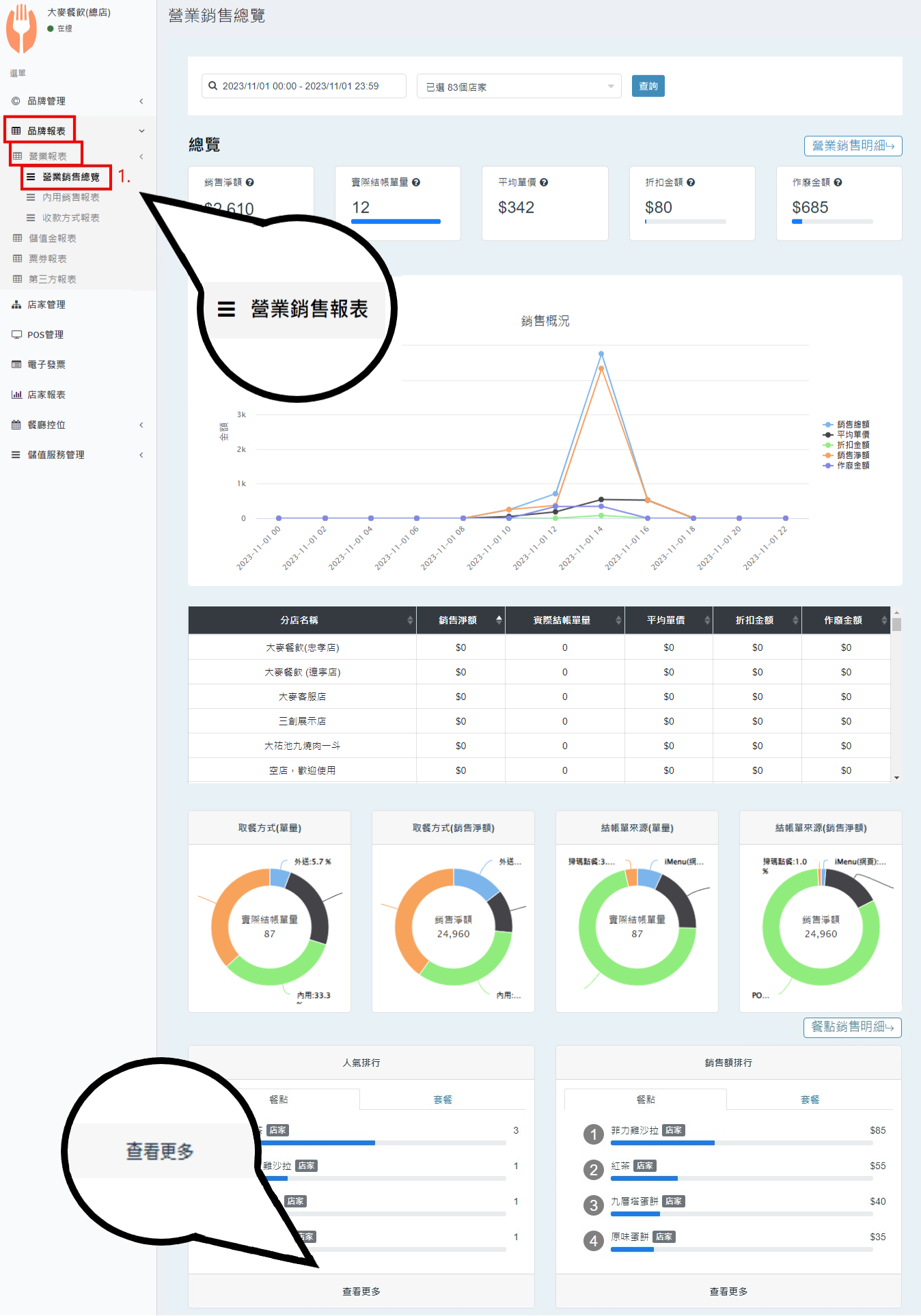Click the help icon next to 實際結帳單量

[416, 182]
